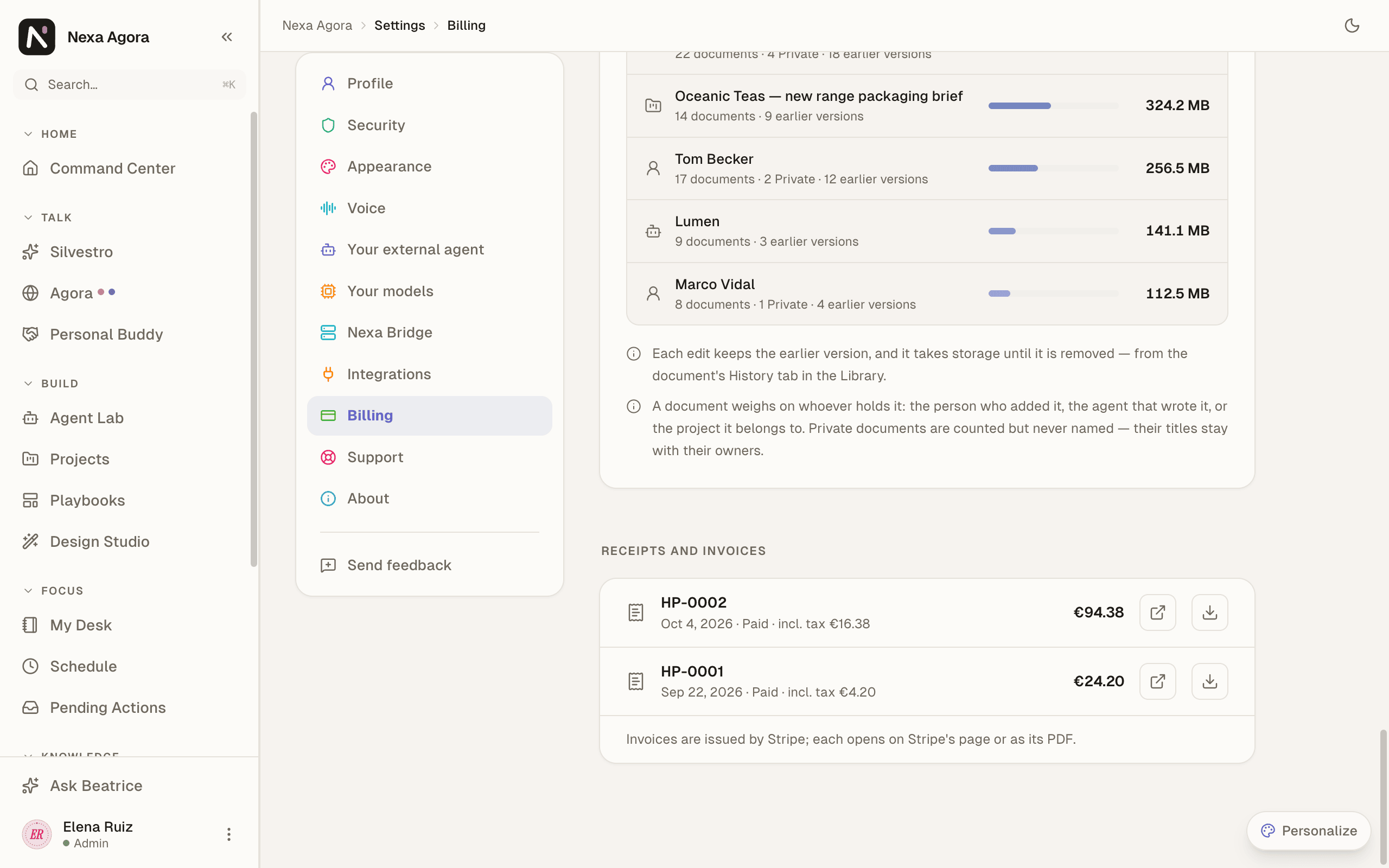Image resolution: width=1389 pixels, height=868 pixels.
Task: Click Oceanic Teas storage usage bar
Action: 1053,106
